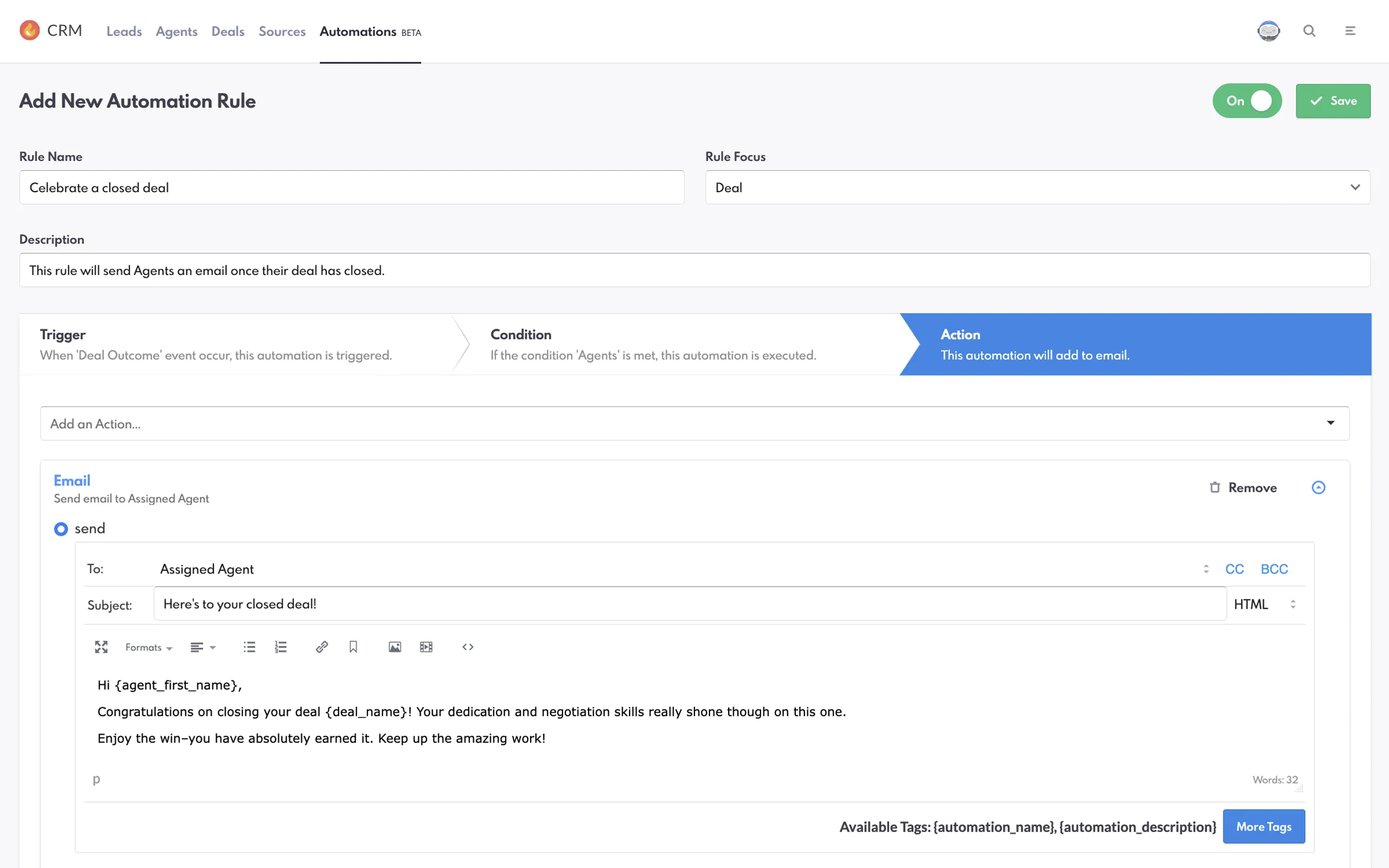Open the hamburger menu icon
The image size is (1389, 868).
point(1350,31)
